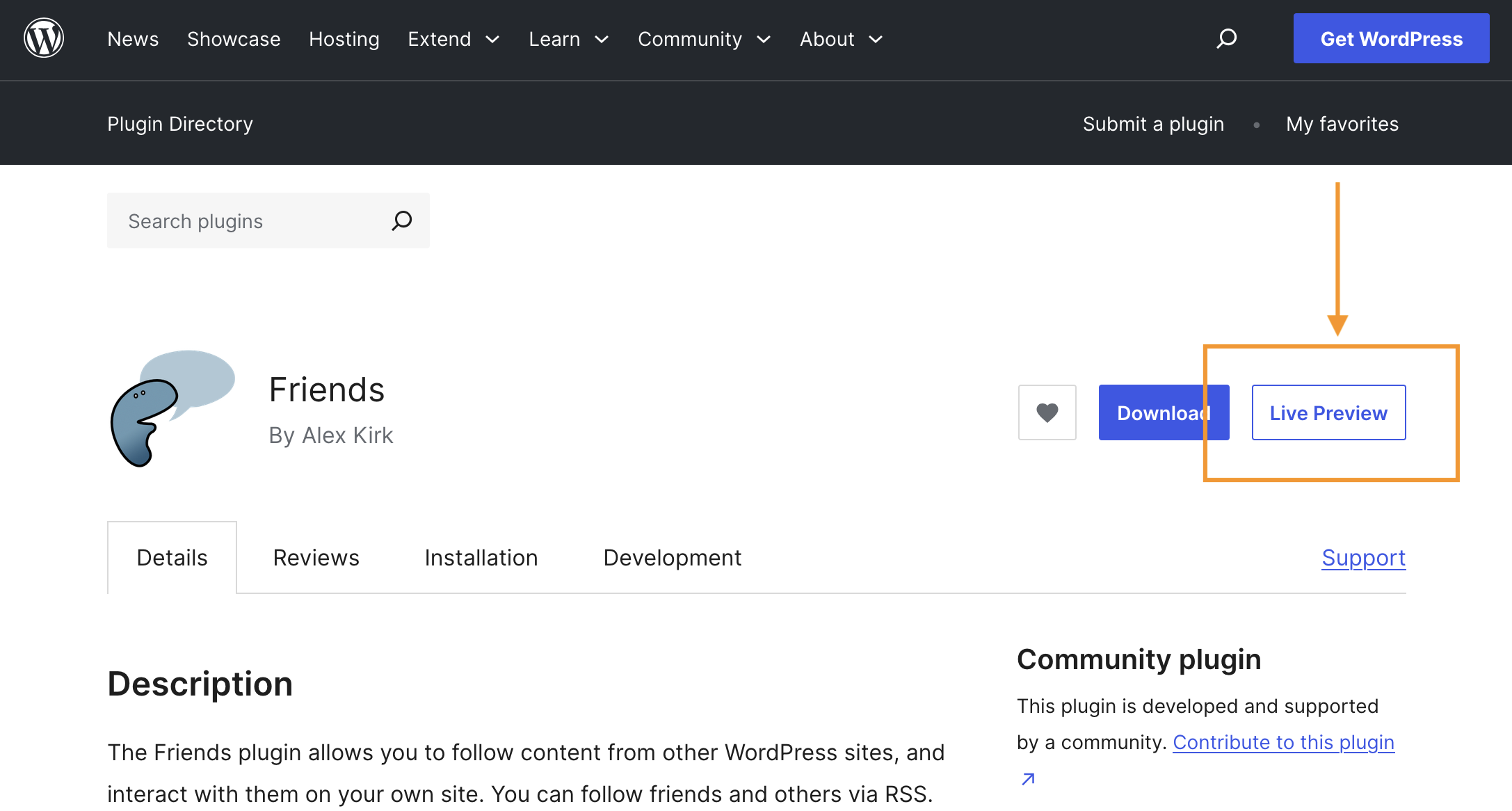Click the Live Preview button
The height and width of the screenshot is (811, 1512).
coord(1328,412)
